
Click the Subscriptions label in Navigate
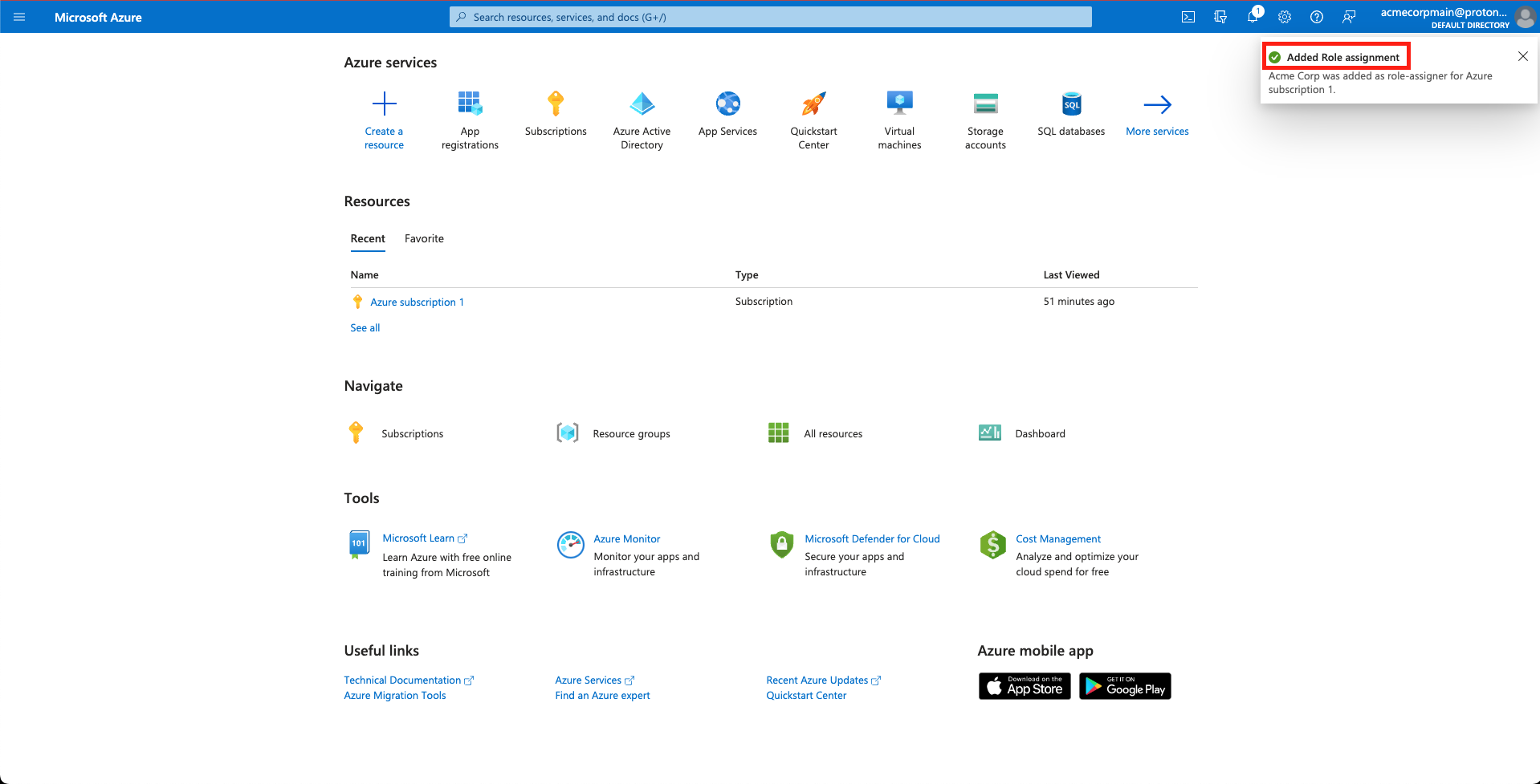(412, 433)
